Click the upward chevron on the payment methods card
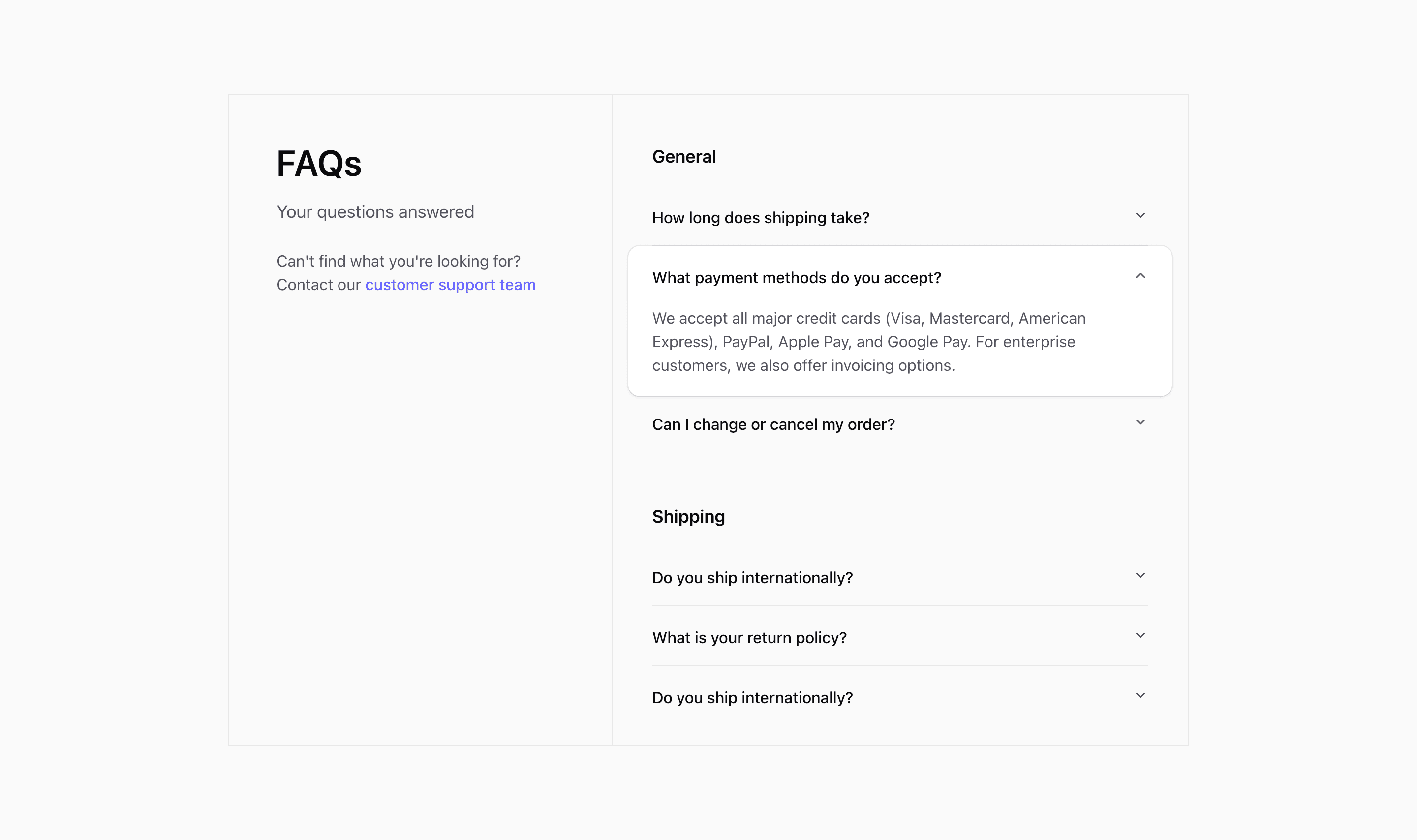 pos(1140,277)
